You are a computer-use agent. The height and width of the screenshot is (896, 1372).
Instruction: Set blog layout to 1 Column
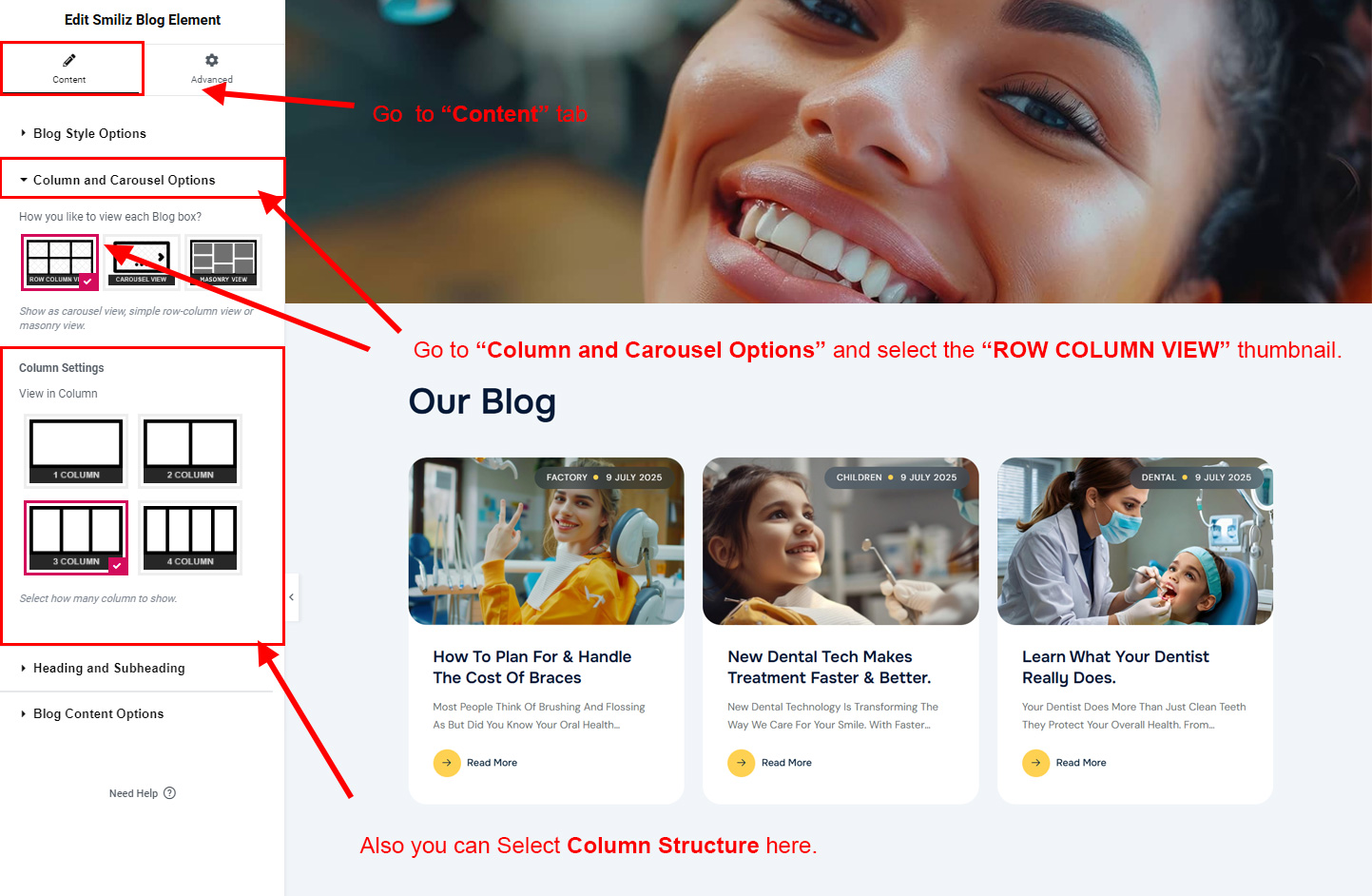click(x=76, y=451)
